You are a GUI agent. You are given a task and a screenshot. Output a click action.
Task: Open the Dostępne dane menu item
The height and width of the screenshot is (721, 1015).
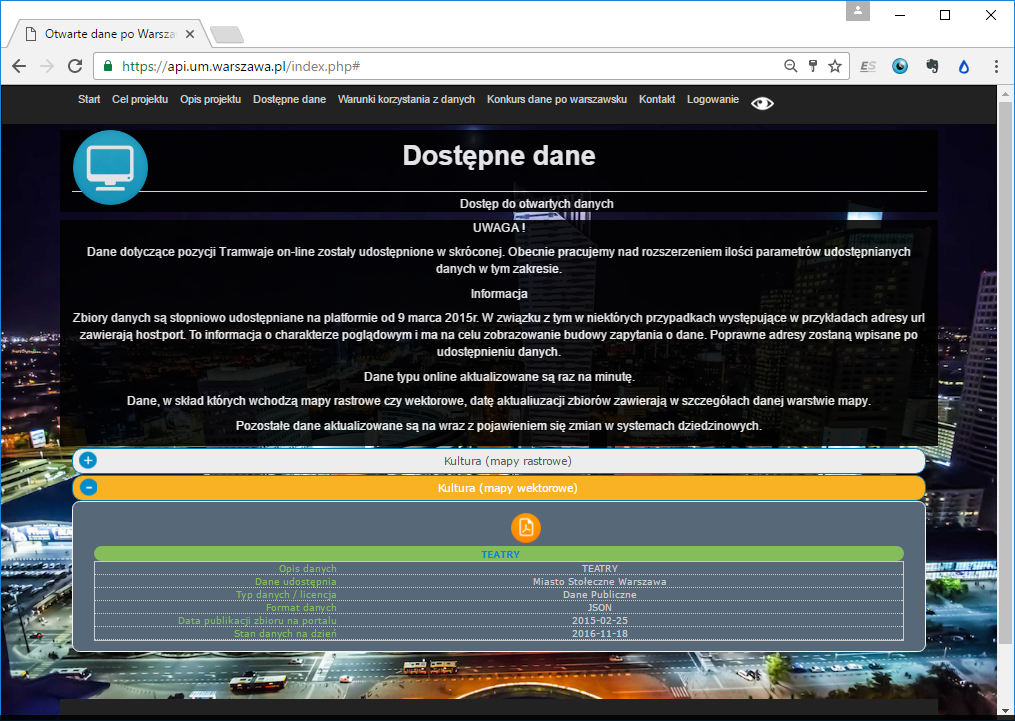click(289, 100)
